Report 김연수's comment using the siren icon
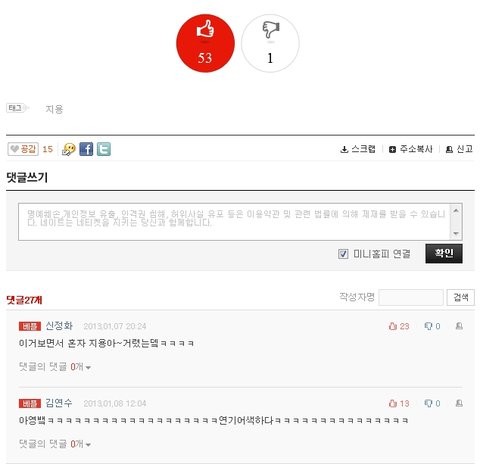The image size is (480, 464). 459,403
